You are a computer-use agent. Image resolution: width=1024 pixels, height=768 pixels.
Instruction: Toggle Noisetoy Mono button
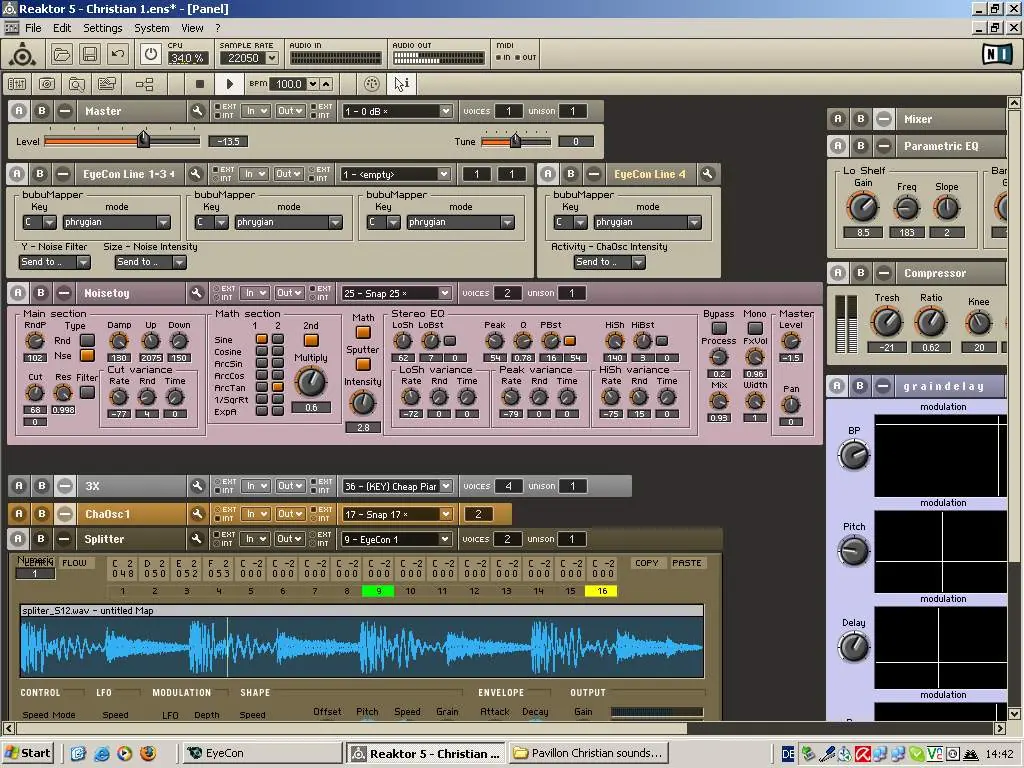coord(755,328)
